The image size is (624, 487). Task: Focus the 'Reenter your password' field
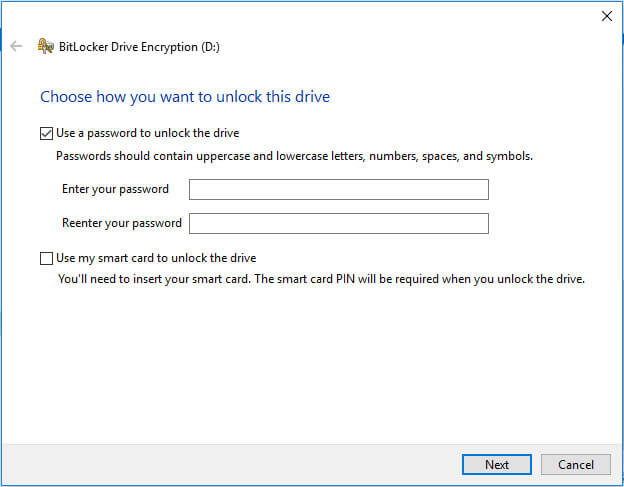tap(338, 223)
